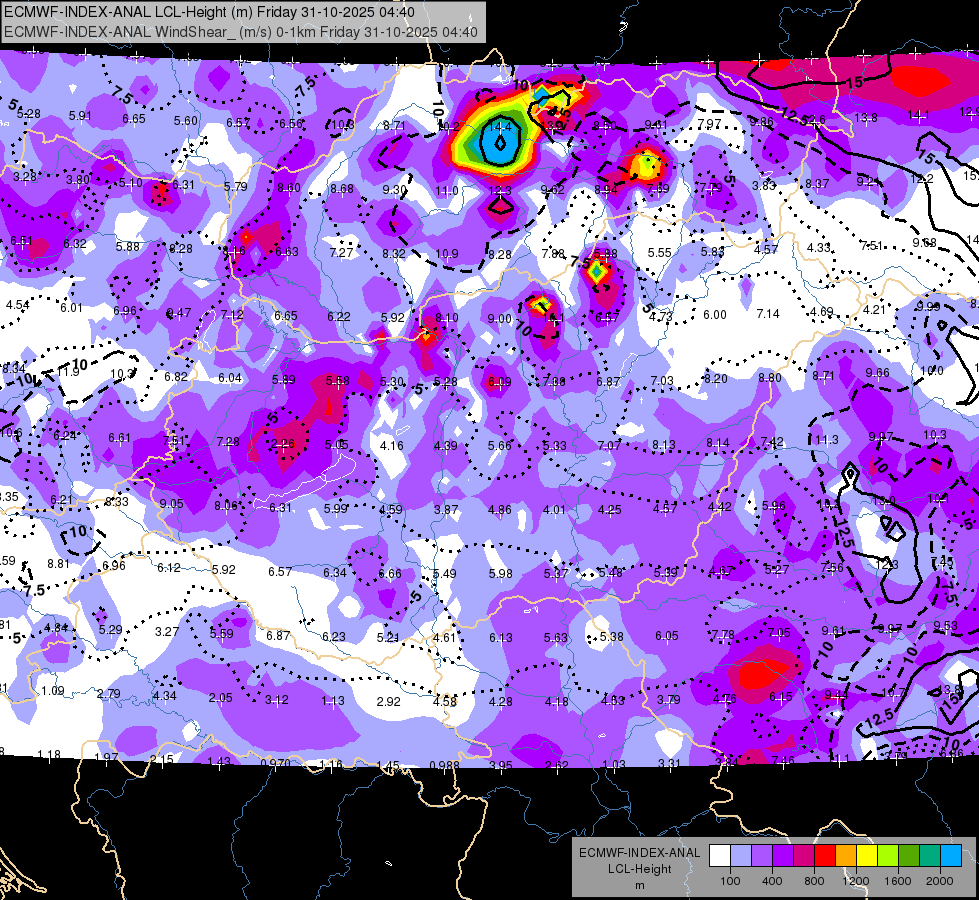Click the legend tick label '2000'
Viewport: 979px width, 900px height.
[x=940, y=881]
